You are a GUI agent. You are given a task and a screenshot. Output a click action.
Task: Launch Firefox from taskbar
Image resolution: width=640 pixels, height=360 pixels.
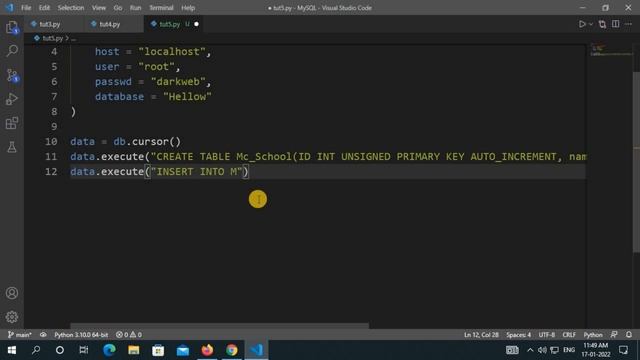pos(207,350)
